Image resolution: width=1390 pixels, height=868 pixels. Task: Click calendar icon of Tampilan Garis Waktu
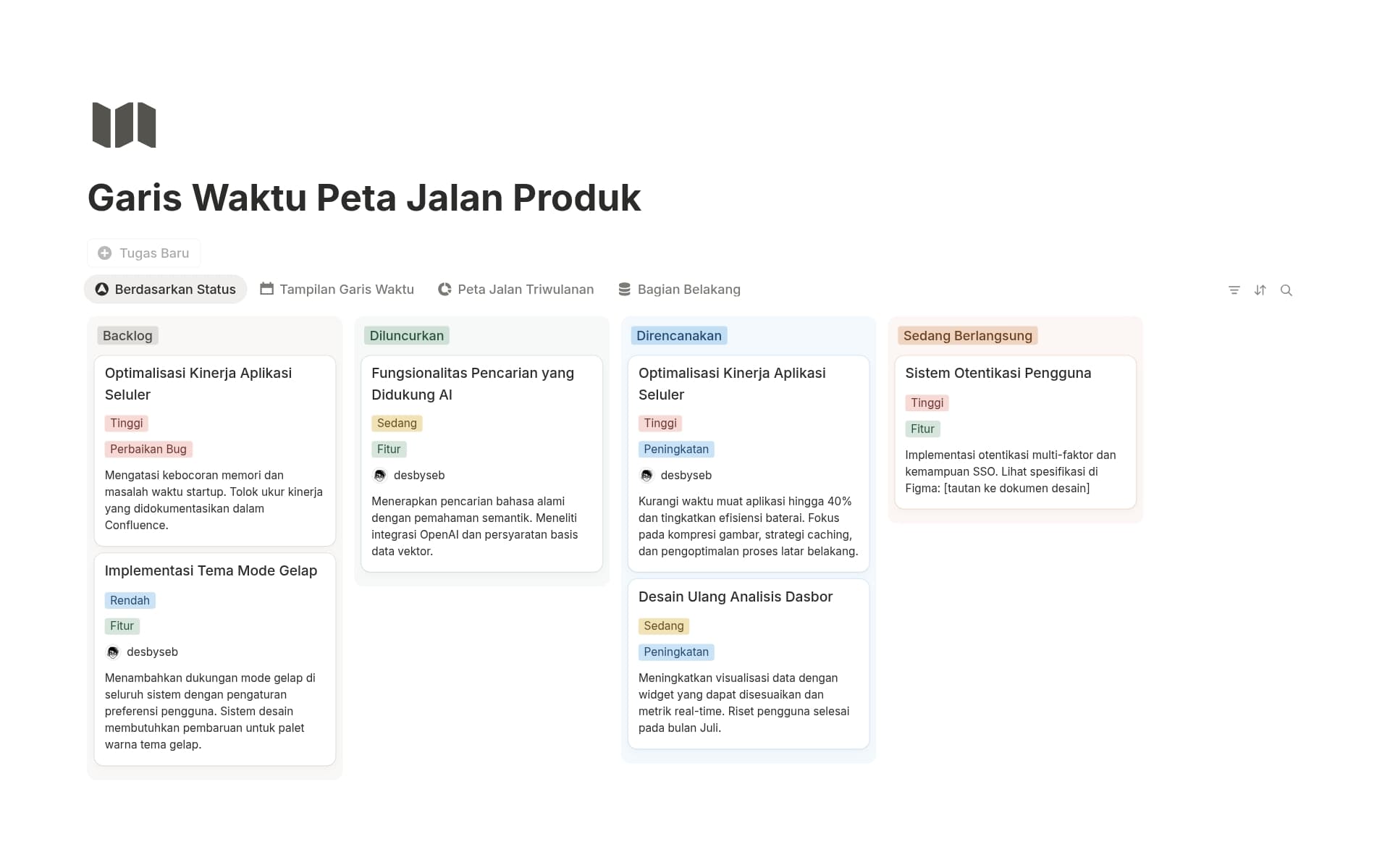pos(267,290)
